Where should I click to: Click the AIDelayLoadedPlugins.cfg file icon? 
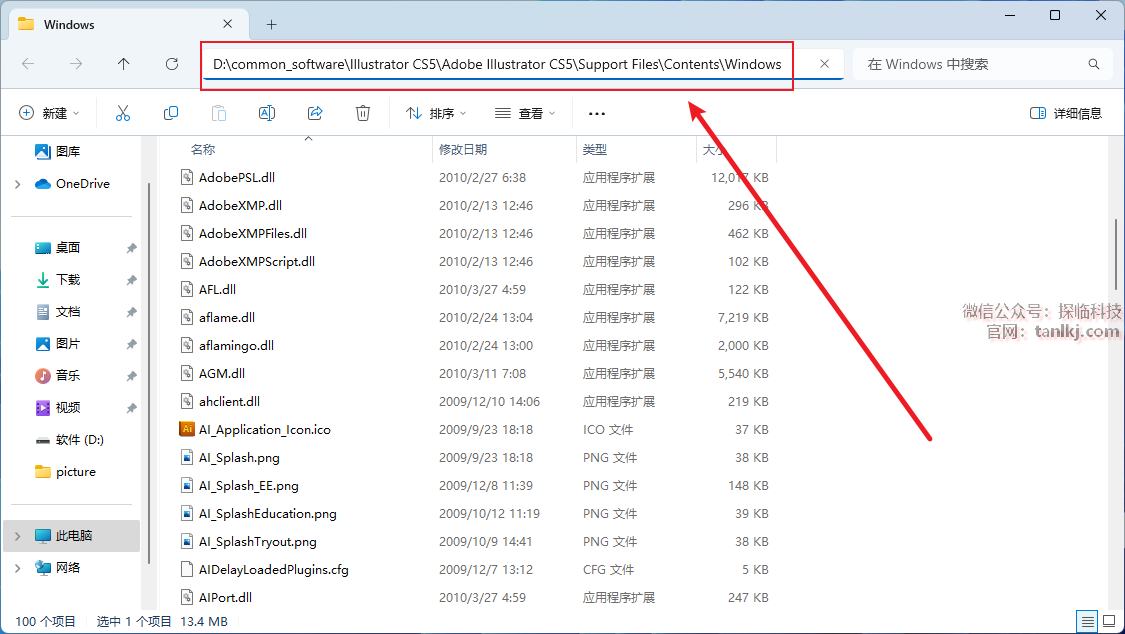pyautogui.click(x=187, y=569)
